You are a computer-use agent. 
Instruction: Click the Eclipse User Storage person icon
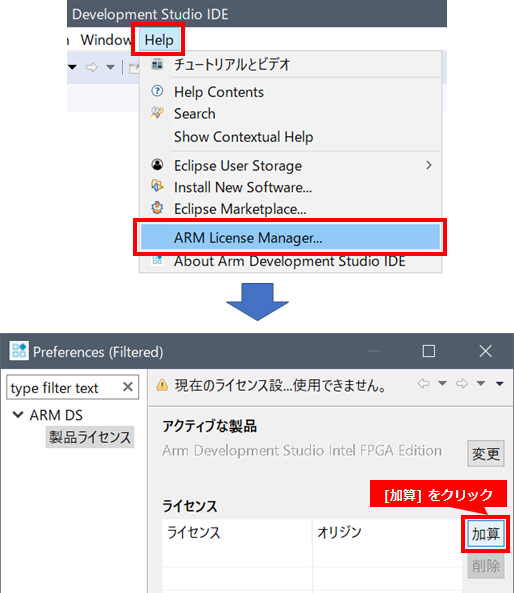(x=157, y=165)
